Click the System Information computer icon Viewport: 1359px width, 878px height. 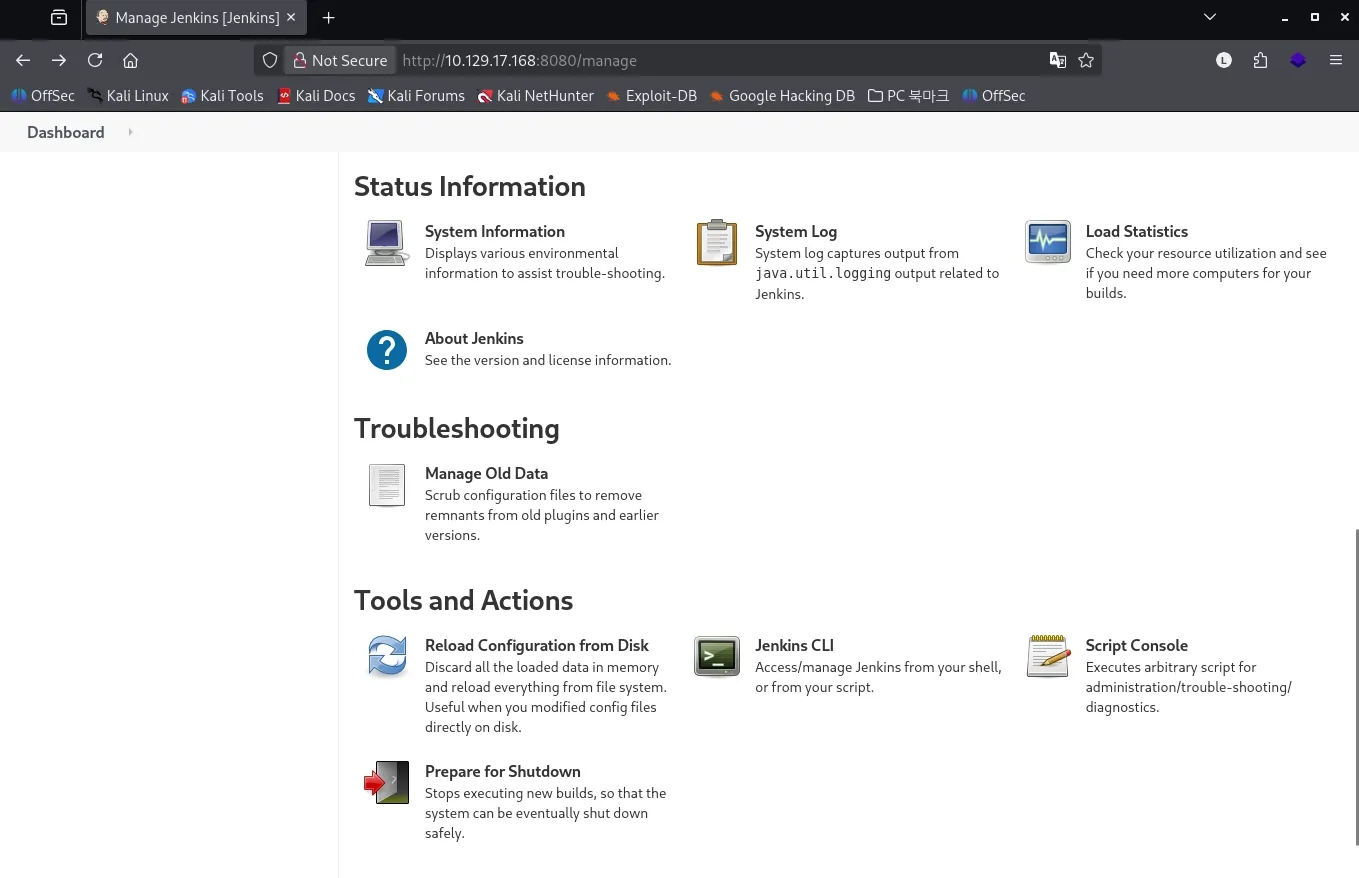(x=386, y=243)
